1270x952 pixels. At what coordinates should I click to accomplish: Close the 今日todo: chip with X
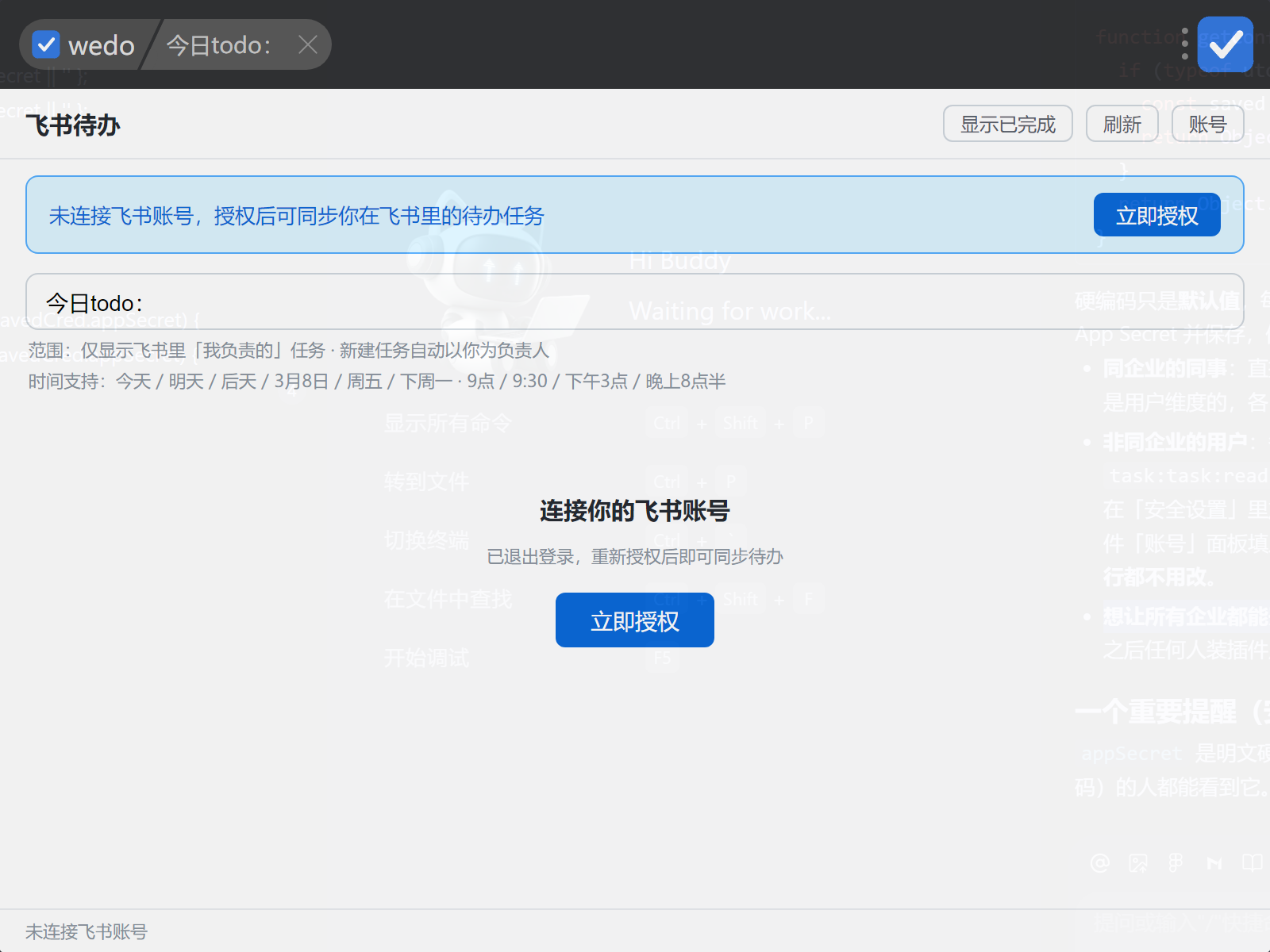click(308, 45)
